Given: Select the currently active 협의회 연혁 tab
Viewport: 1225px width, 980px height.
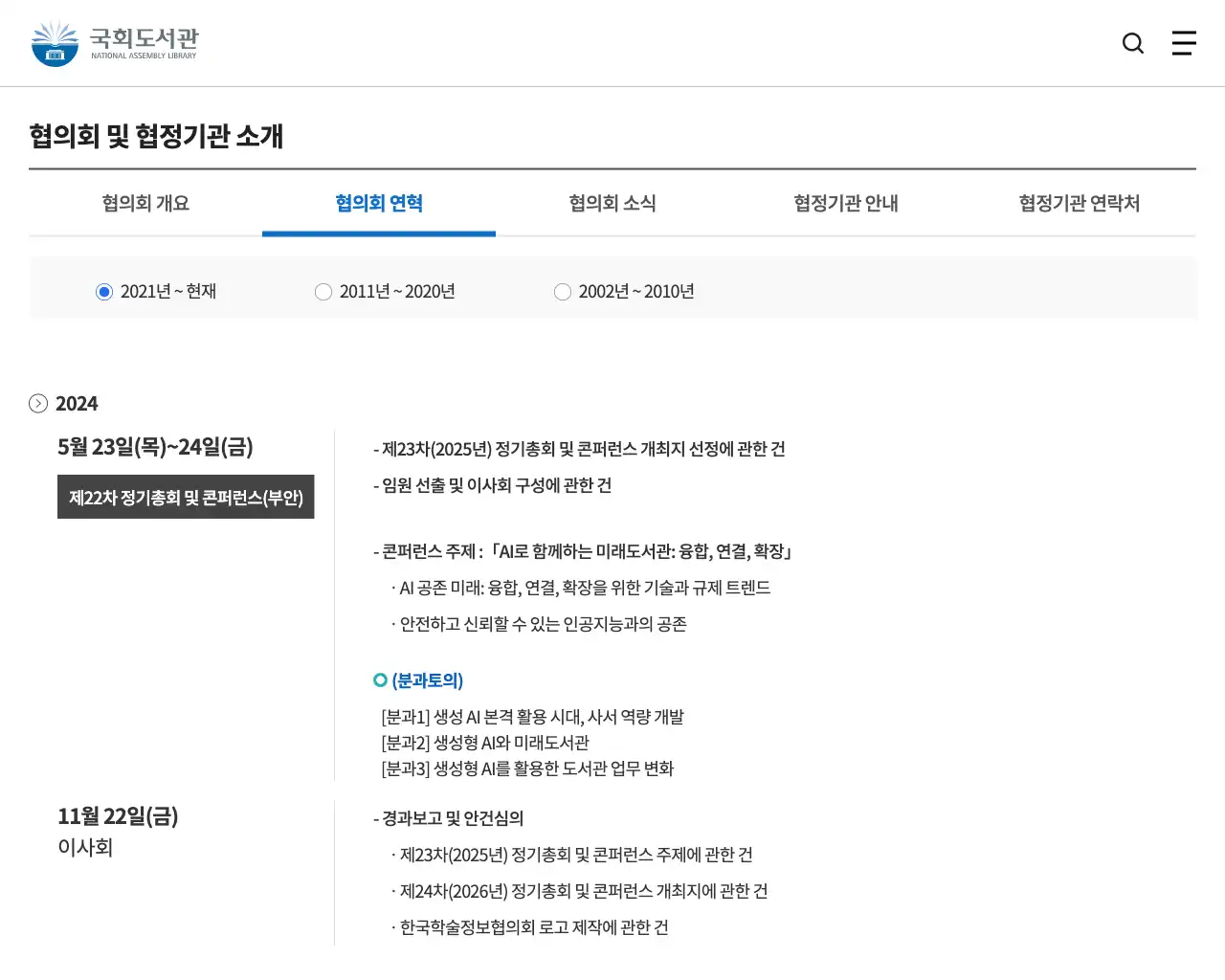Looking at the screenshot, I should [x=379, y=203].
